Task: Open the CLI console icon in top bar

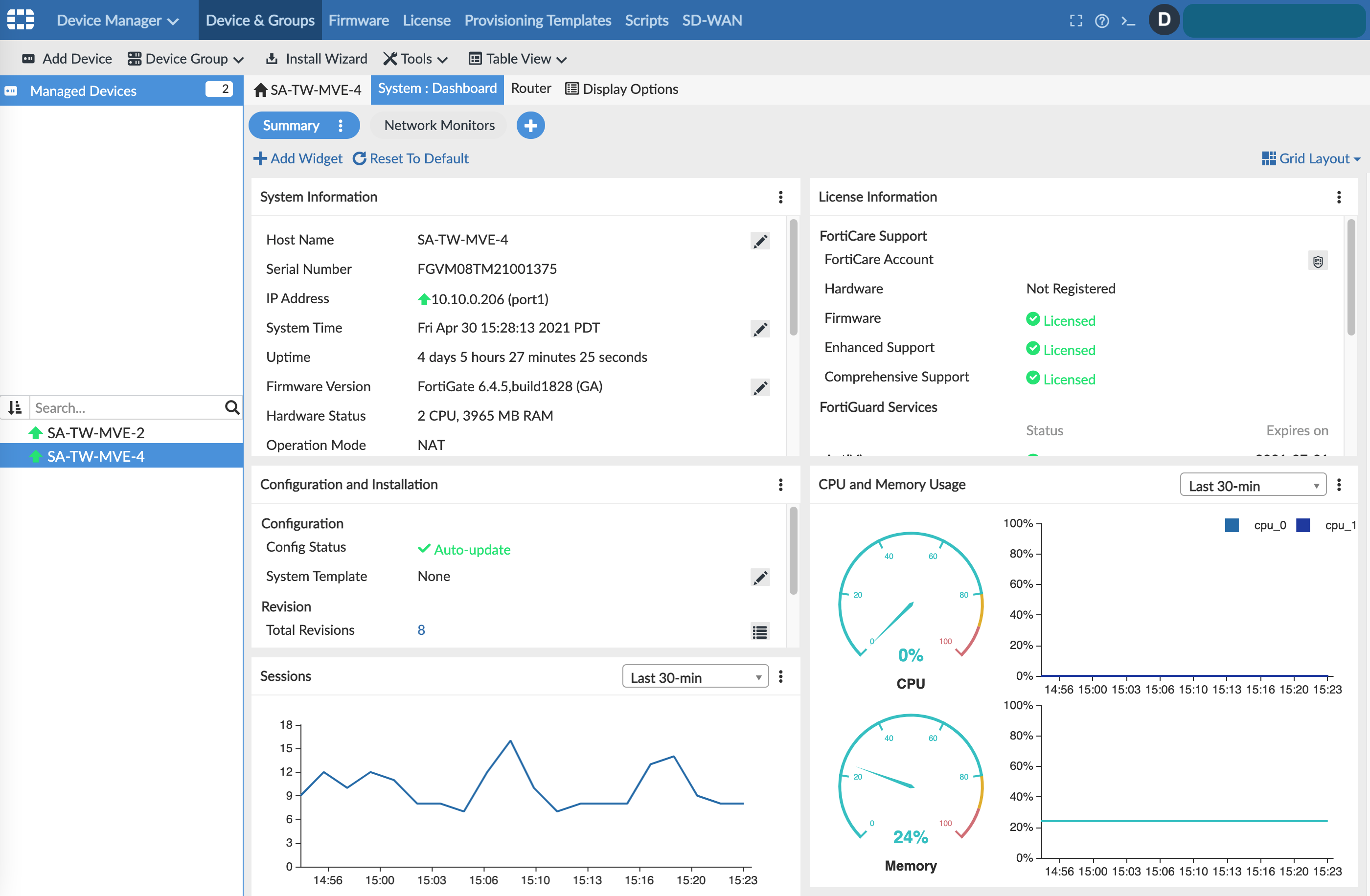Action: [x=1128, y=20]
